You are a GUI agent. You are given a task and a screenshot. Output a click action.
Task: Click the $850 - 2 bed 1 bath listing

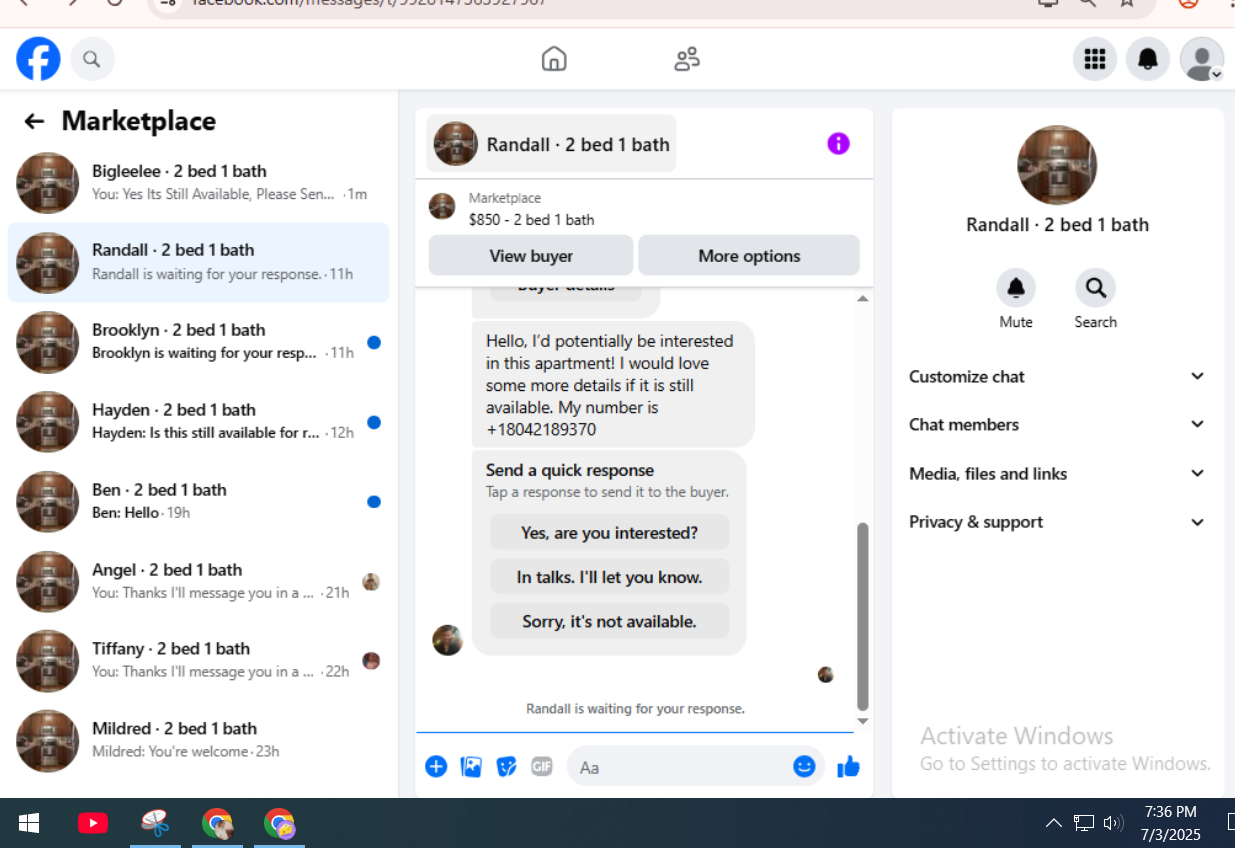tap(531, 220)
